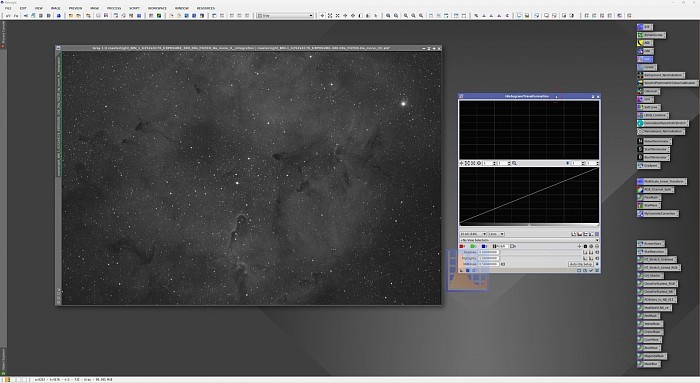Image resolution: width=700 pixels, height=383 pixels.
Task: Toggle the green channel in HistogramTransformation
Action: [x=473, y=246]
